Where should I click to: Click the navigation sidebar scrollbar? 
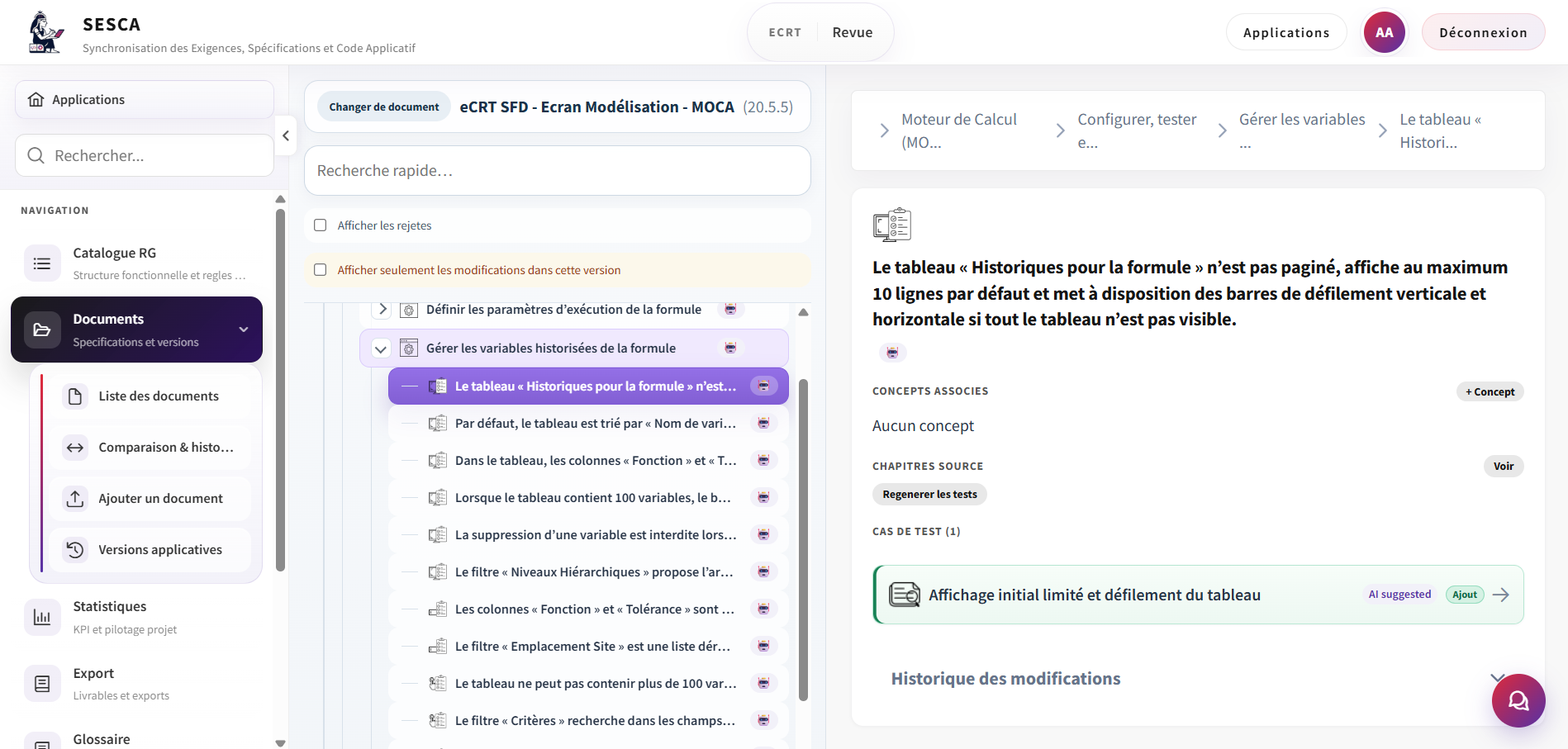click(x=280, y=390)
